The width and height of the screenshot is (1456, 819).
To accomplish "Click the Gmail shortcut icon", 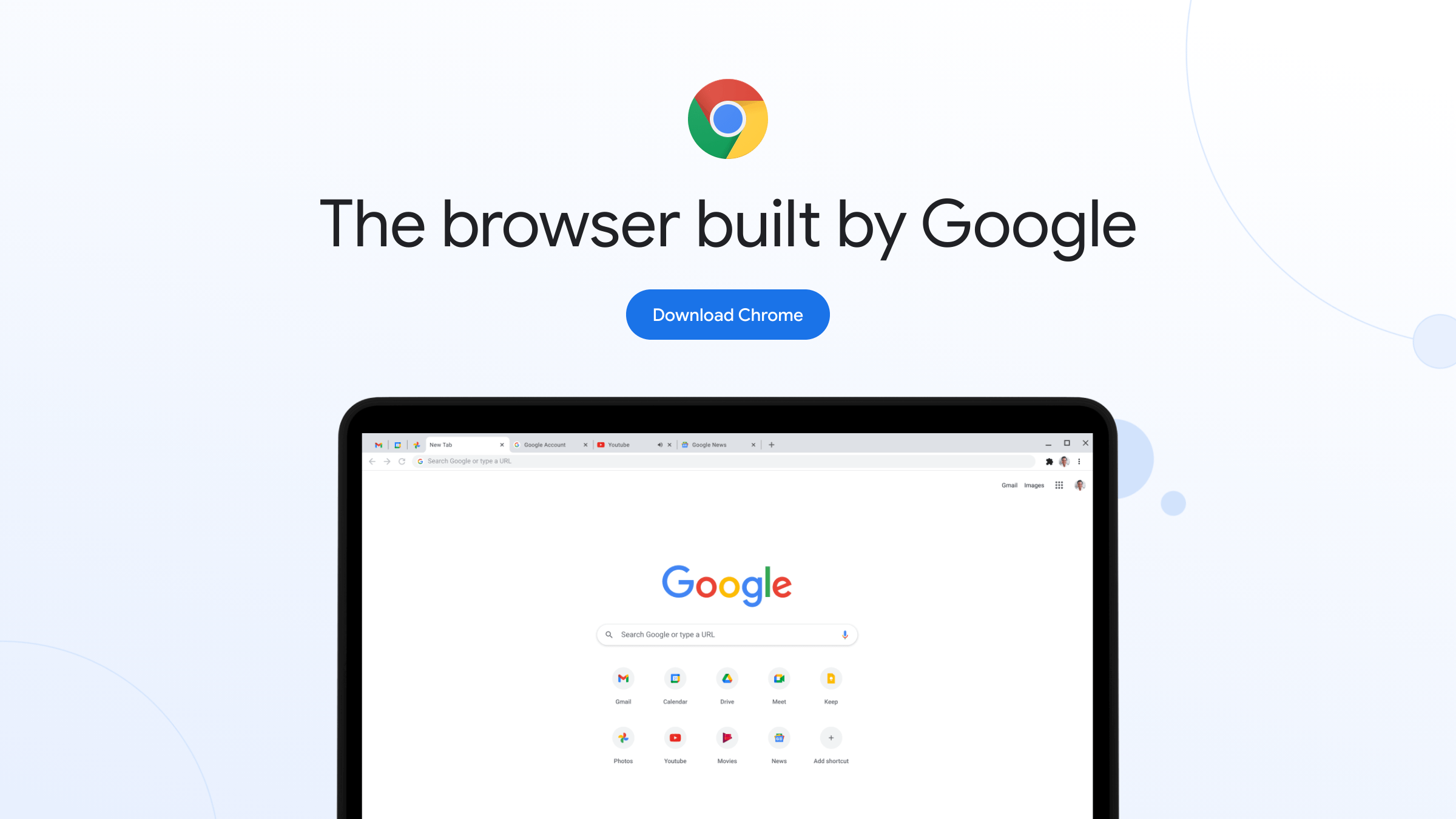I will 623,678.
